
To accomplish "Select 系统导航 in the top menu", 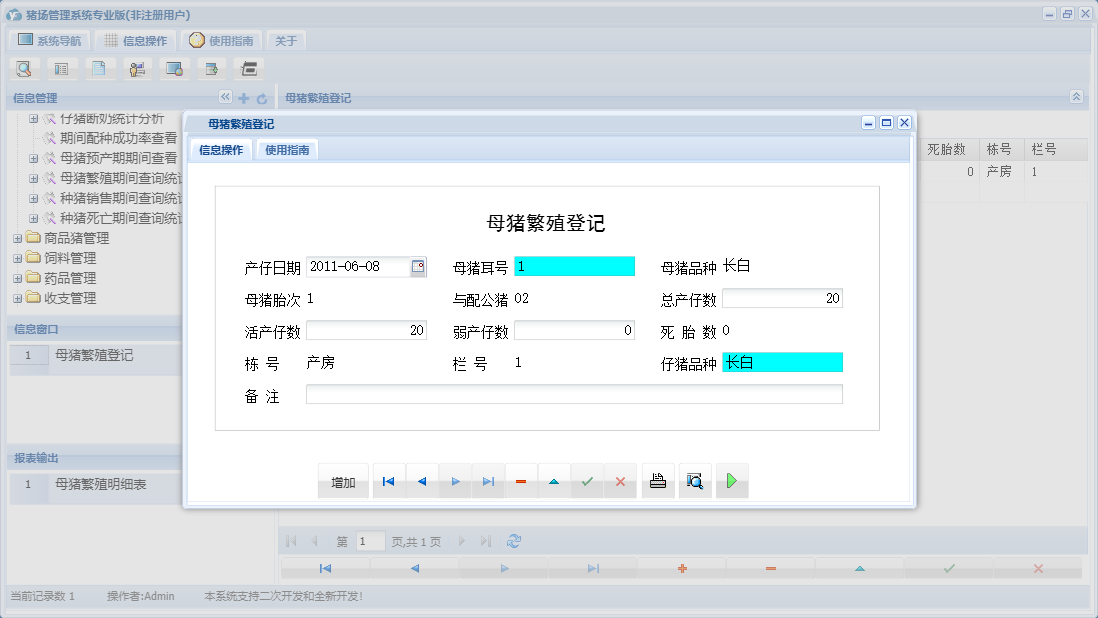I will 48,40.
